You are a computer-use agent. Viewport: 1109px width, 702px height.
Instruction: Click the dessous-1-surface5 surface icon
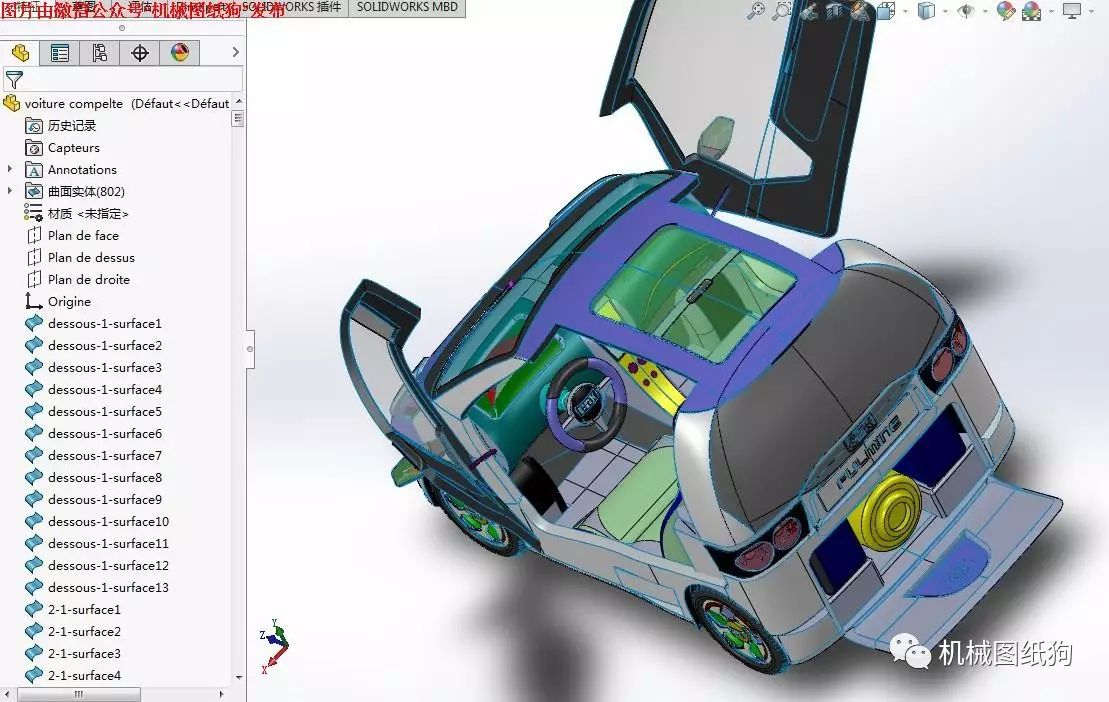34,411
